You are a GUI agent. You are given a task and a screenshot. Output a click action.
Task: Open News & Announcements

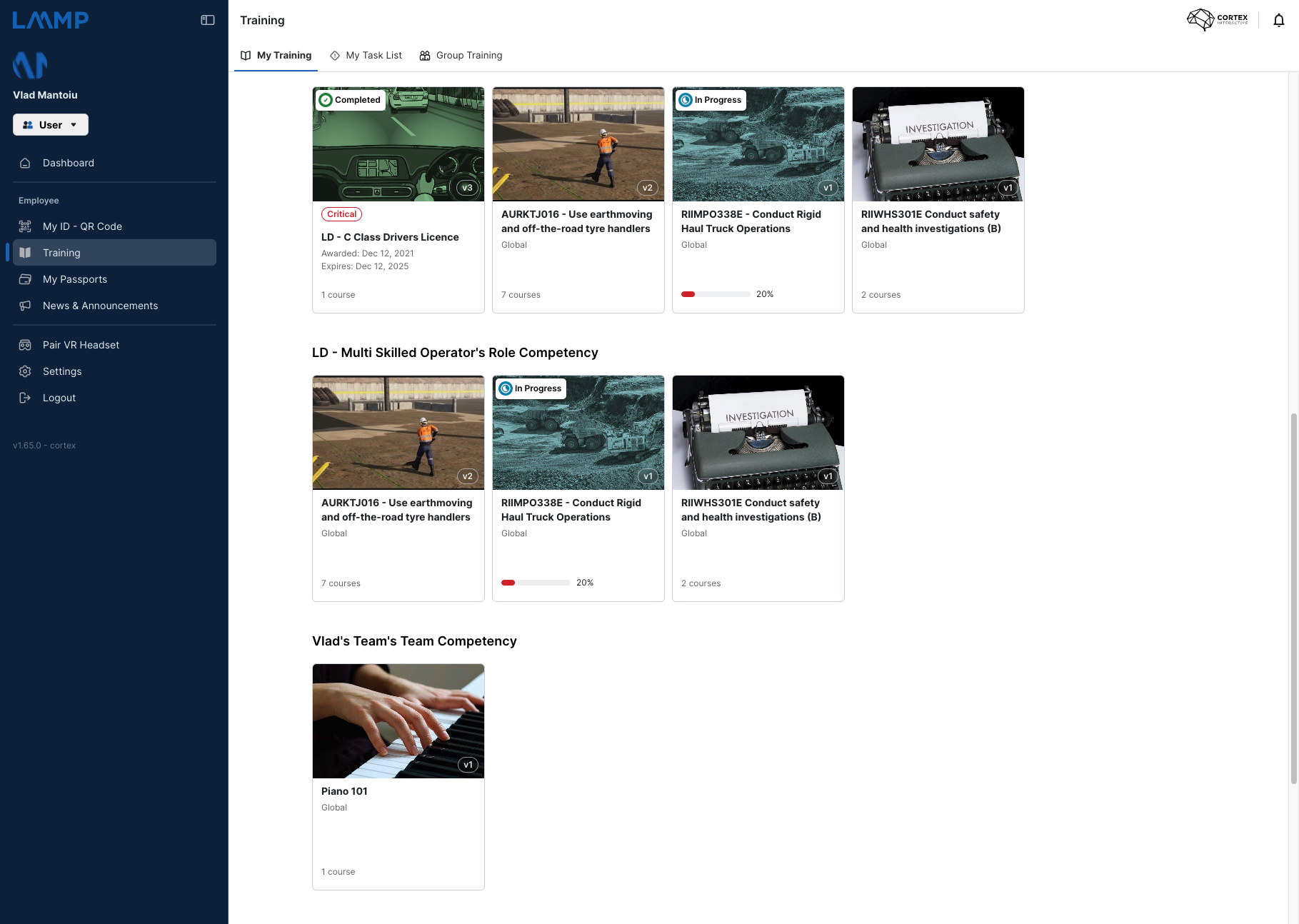pyautogui.click(x=114, y=306)
